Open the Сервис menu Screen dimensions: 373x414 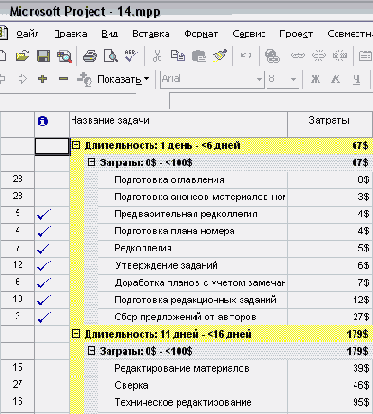249,34
